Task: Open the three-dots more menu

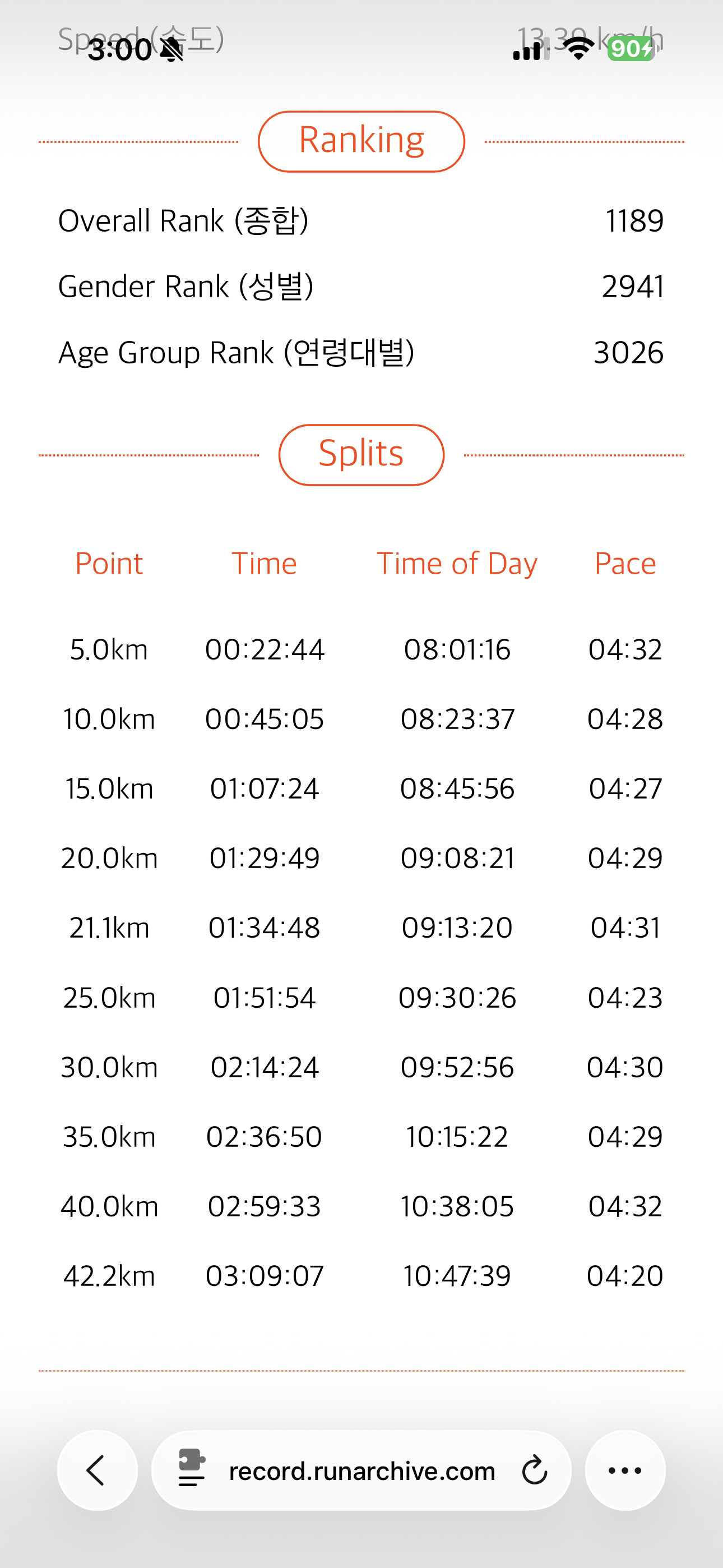Action: pos(625,1470)
